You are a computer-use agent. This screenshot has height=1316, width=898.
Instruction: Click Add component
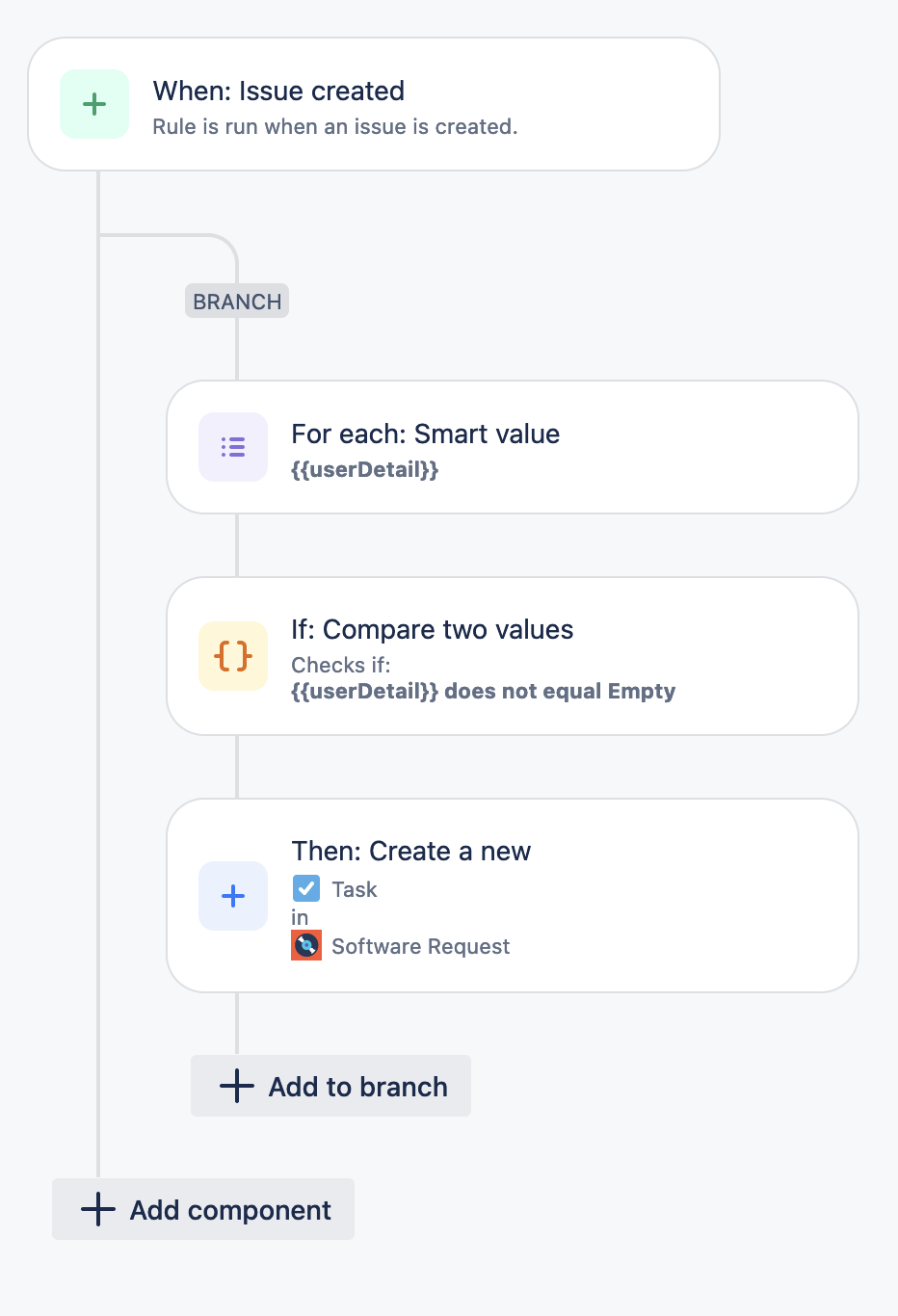[202, 1209]
